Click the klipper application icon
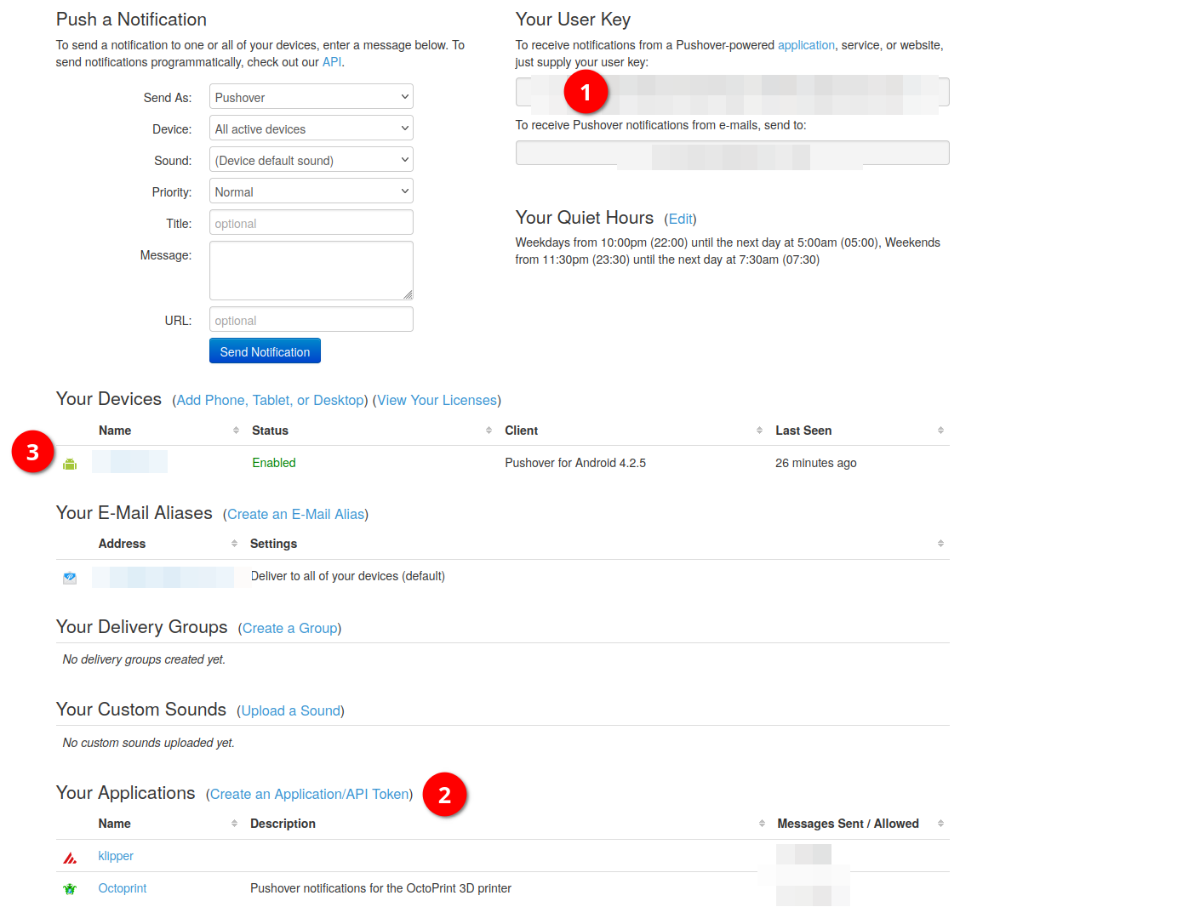The image size is (1200, 907). tap(70, 857)
